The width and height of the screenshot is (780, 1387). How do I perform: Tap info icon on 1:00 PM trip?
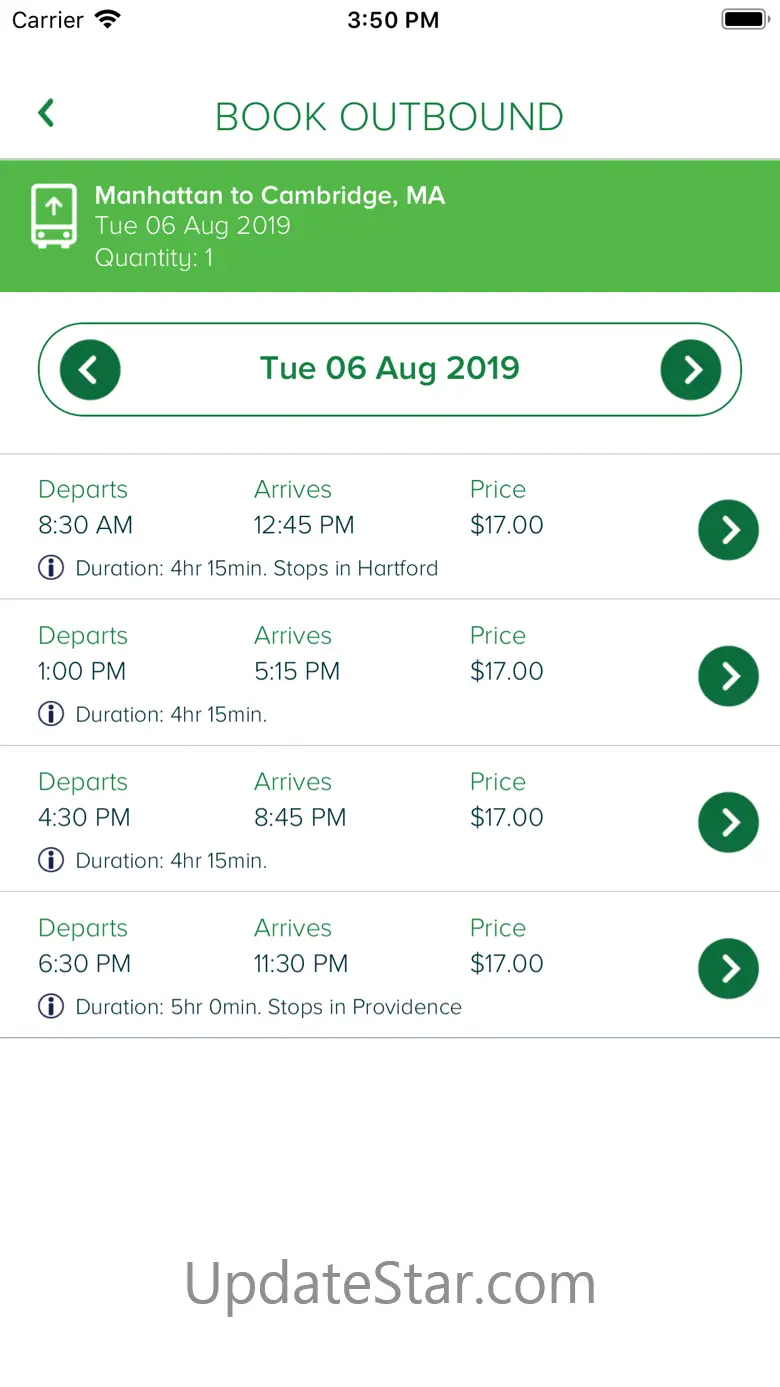point(51,714)
